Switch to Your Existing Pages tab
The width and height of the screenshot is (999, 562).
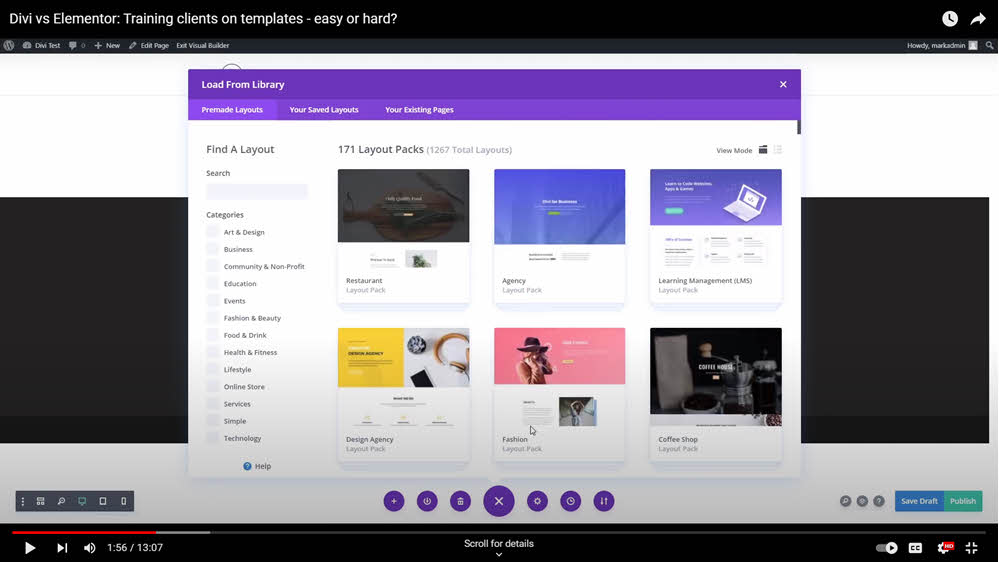419,110
